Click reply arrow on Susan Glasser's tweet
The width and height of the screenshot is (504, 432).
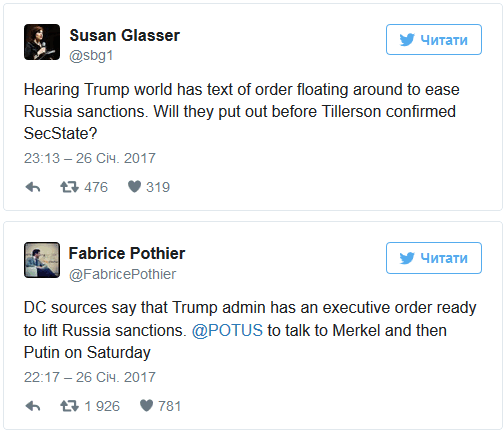pos(33,187)
